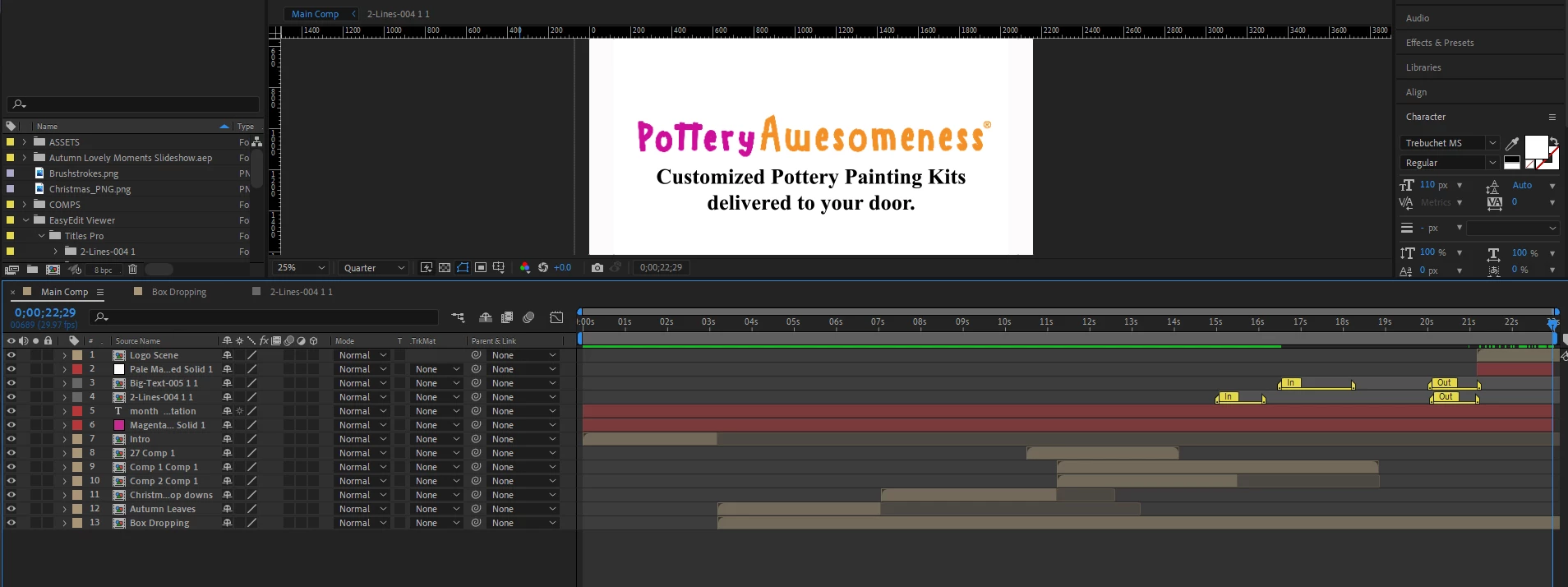Open grid and guide options icon
The height and width of the screenshot is (587, 1568).
click(499, 267)
